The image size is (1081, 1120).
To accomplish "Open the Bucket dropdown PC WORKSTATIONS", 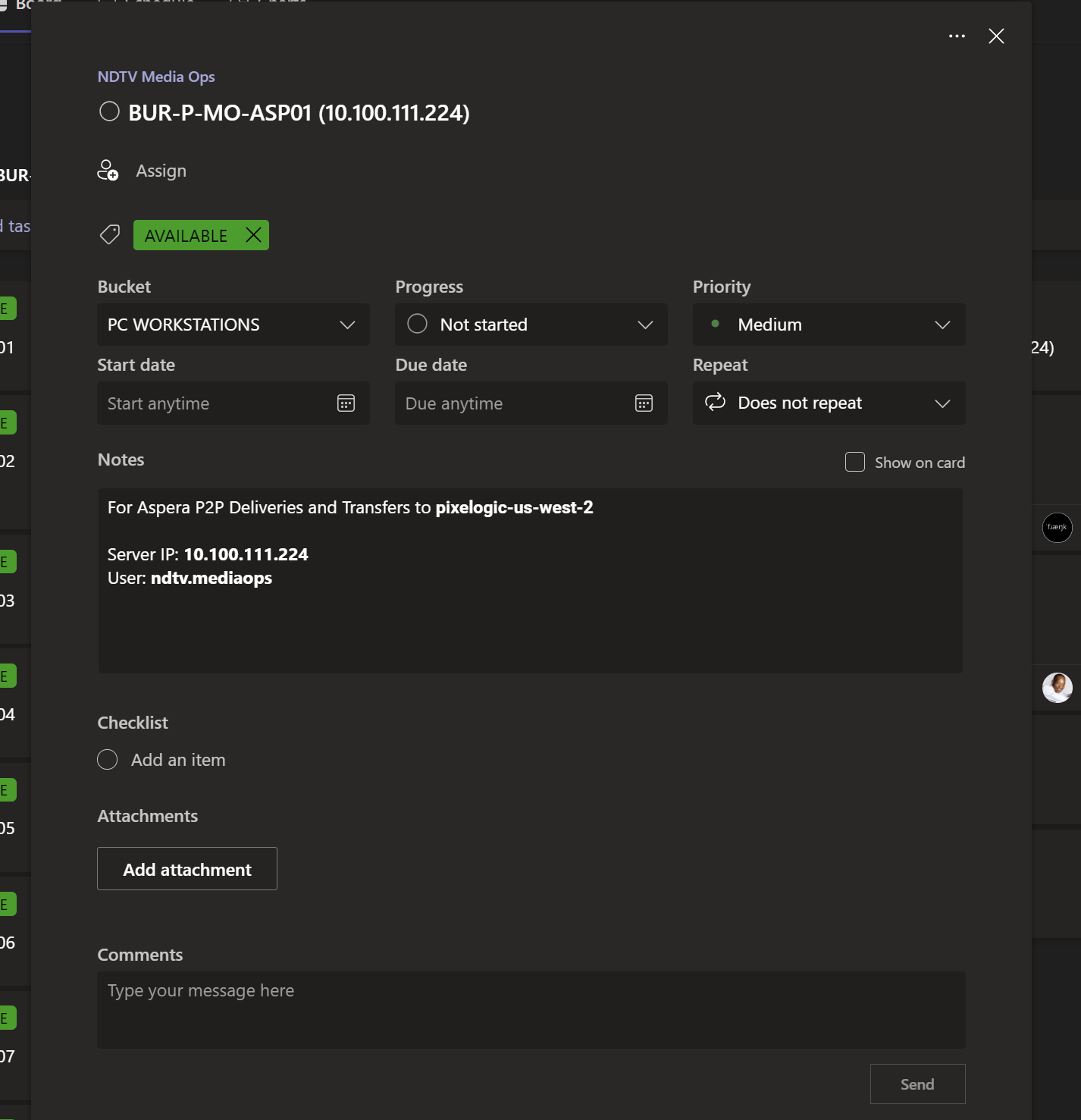I will click(233, 325).
